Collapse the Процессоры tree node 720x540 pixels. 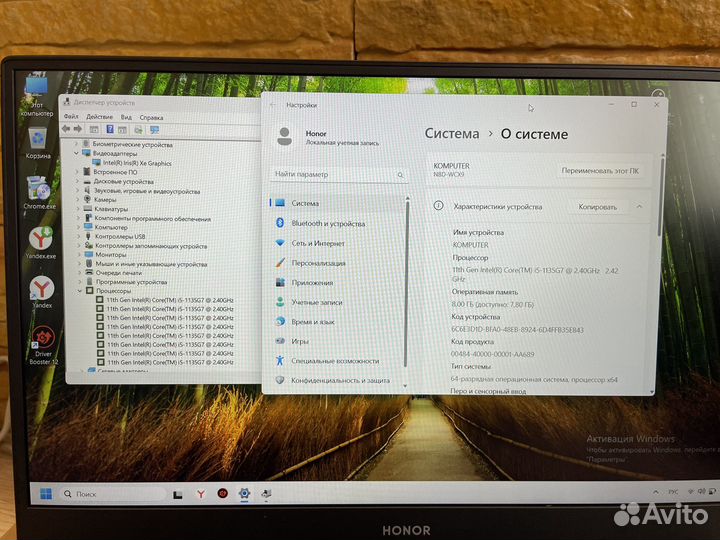[x=79, y=290]
